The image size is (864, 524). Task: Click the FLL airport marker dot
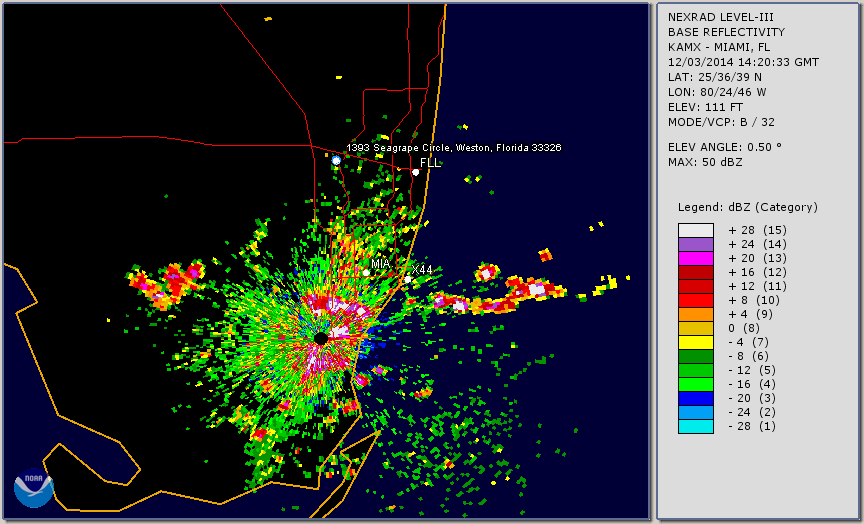coord(415,172)
